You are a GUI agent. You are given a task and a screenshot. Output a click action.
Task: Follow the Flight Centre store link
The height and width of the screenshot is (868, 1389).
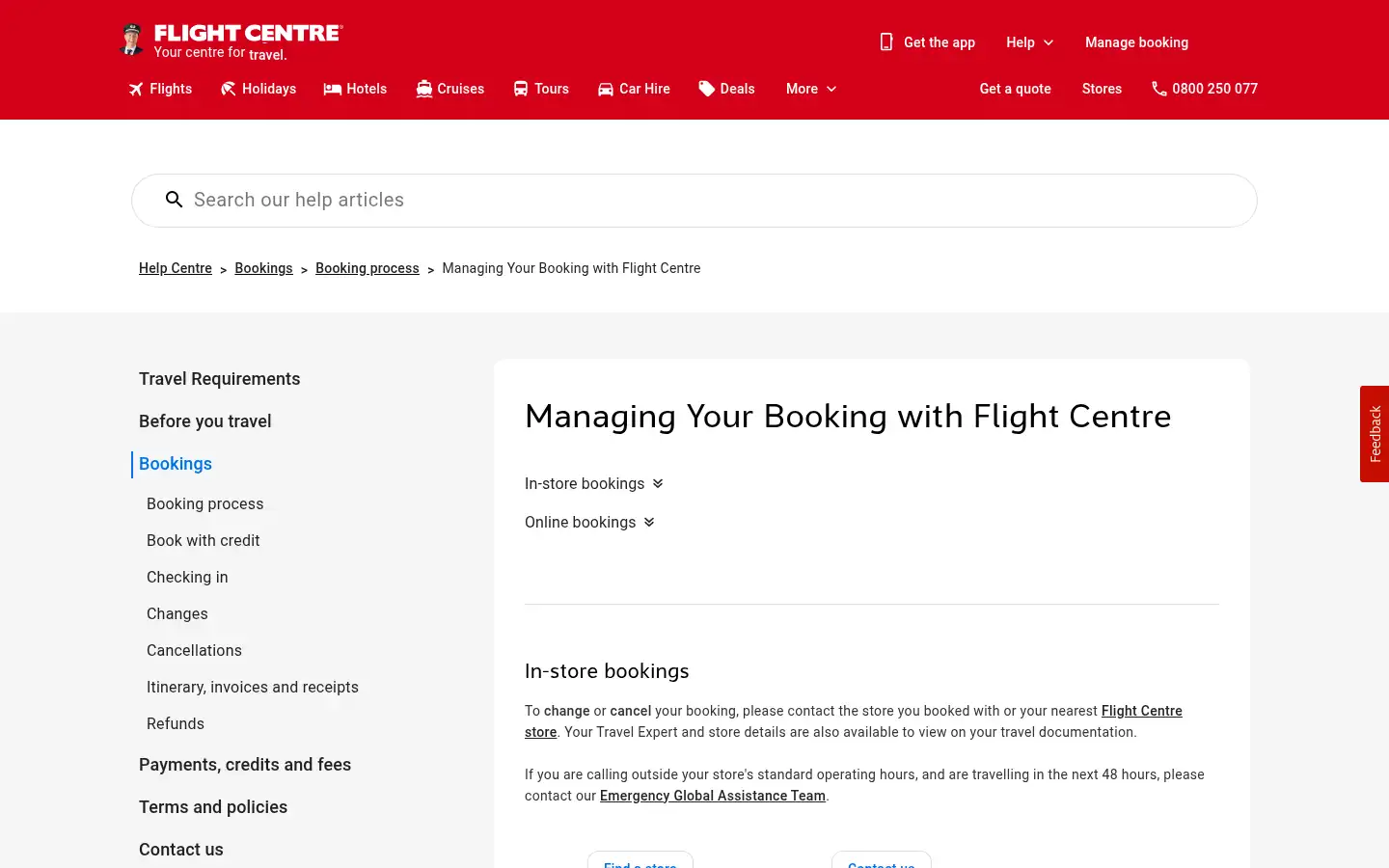click(x=1142, y=711)
